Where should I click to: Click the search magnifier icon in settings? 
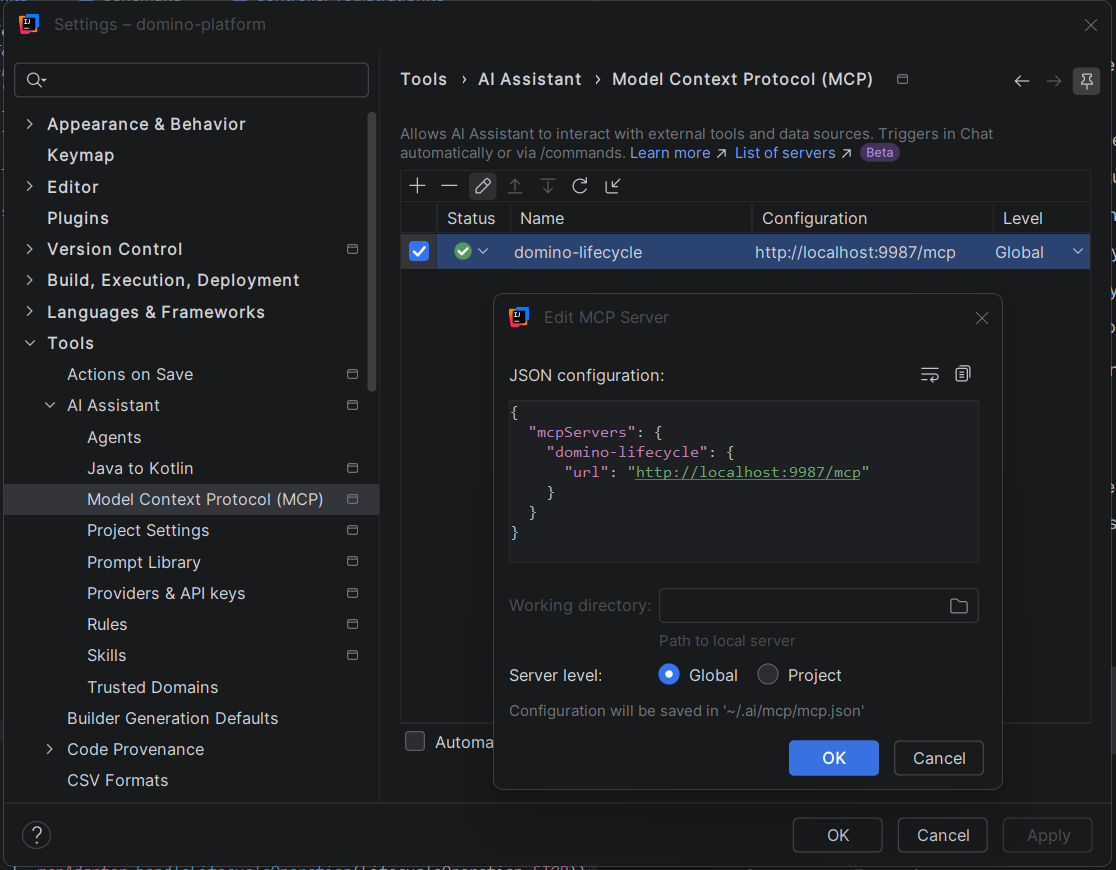coord(36,80)
